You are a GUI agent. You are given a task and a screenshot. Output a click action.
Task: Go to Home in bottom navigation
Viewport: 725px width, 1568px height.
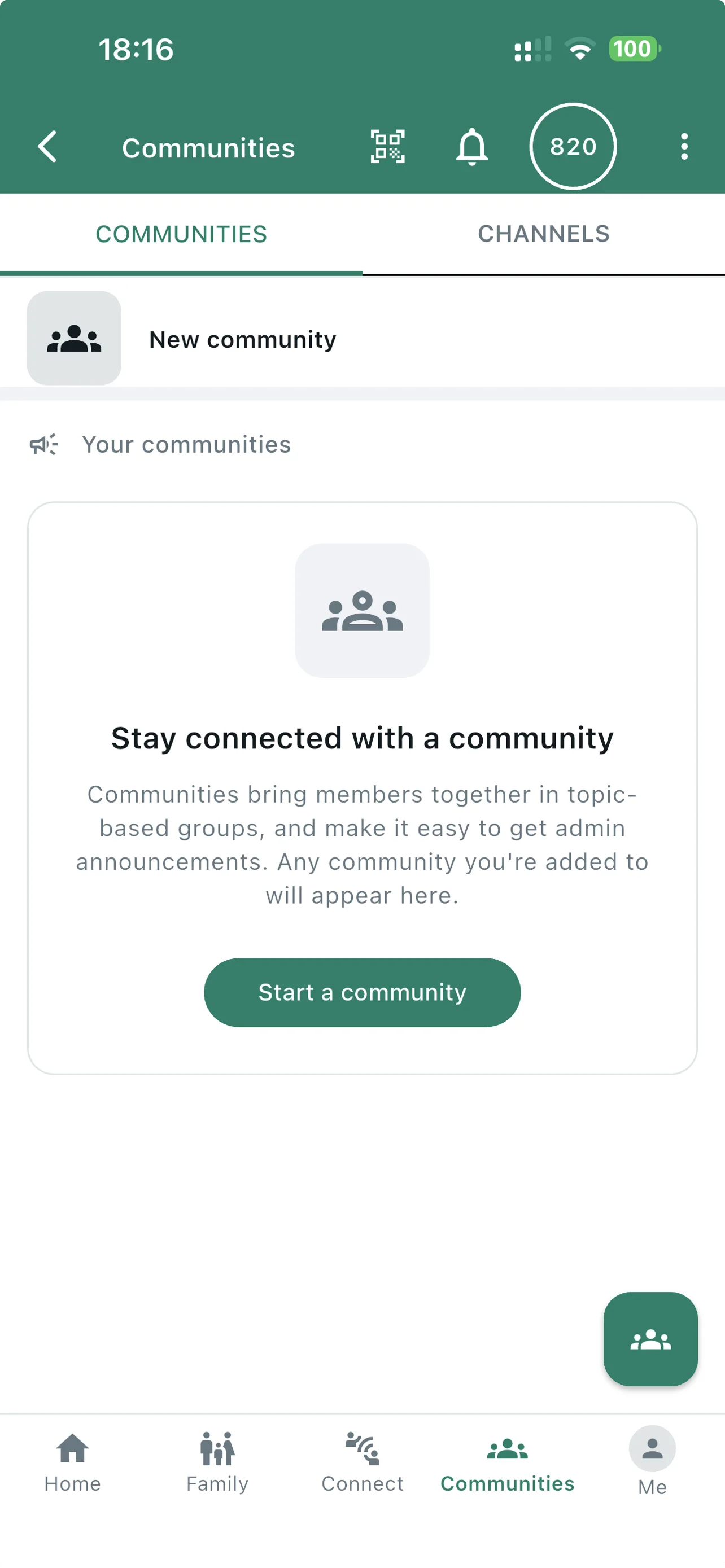tap(72, 1462)
